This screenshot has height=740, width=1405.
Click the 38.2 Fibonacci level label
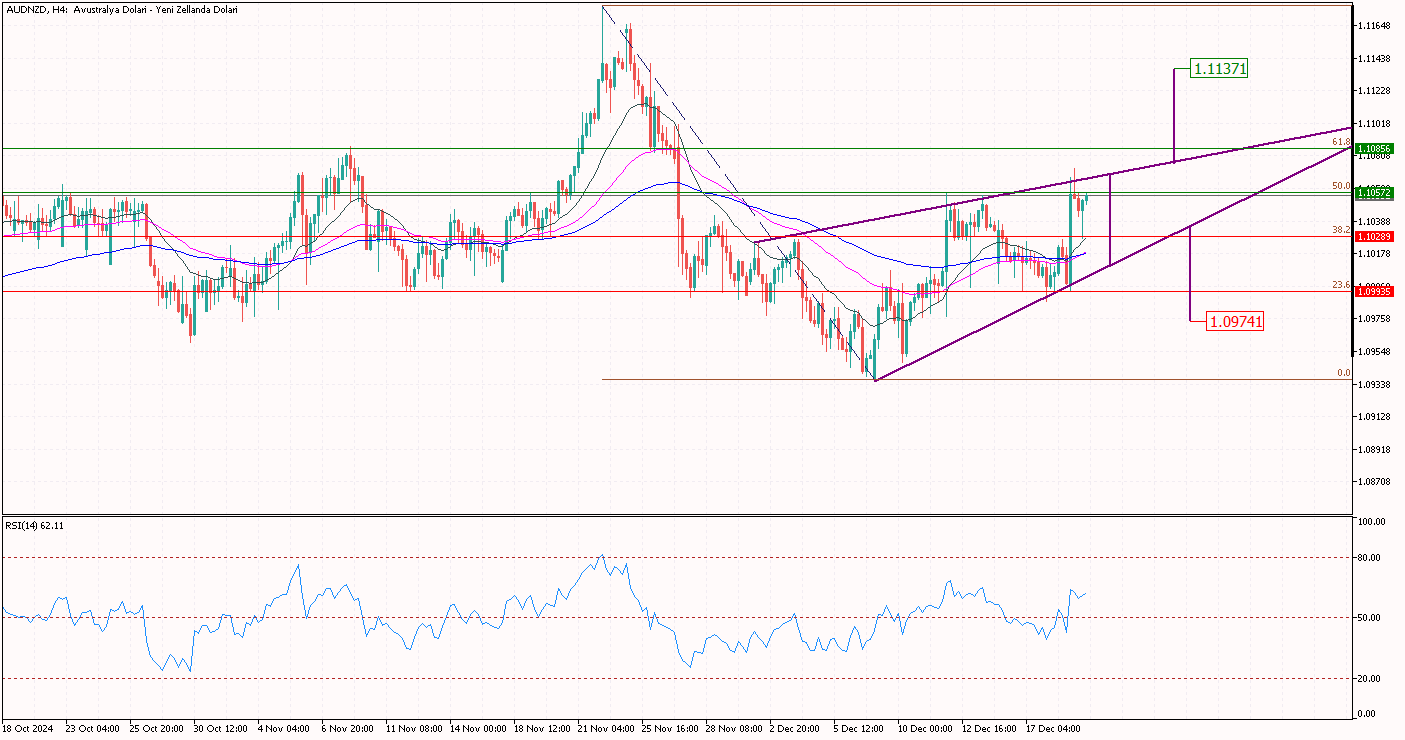[1342, 229]
